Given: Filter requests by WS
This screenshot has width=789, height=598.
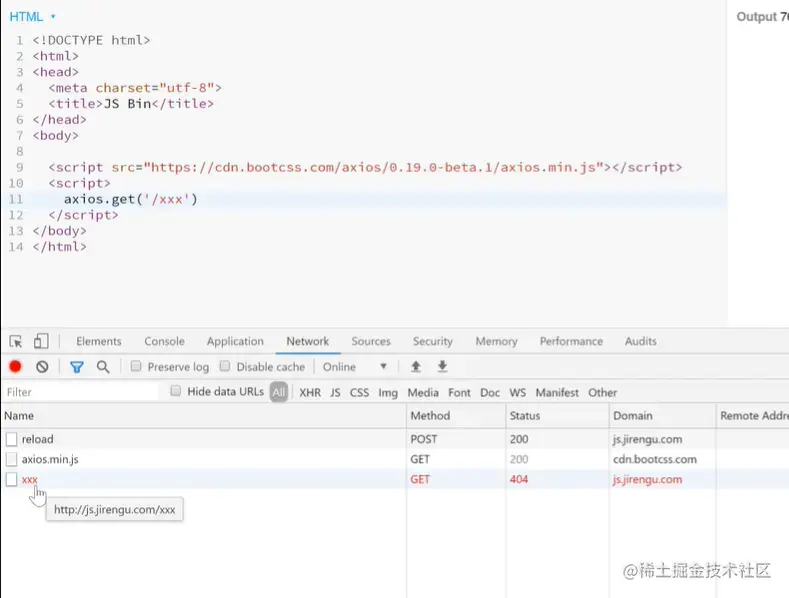Looking at the screenshot, I should point(517,393).
